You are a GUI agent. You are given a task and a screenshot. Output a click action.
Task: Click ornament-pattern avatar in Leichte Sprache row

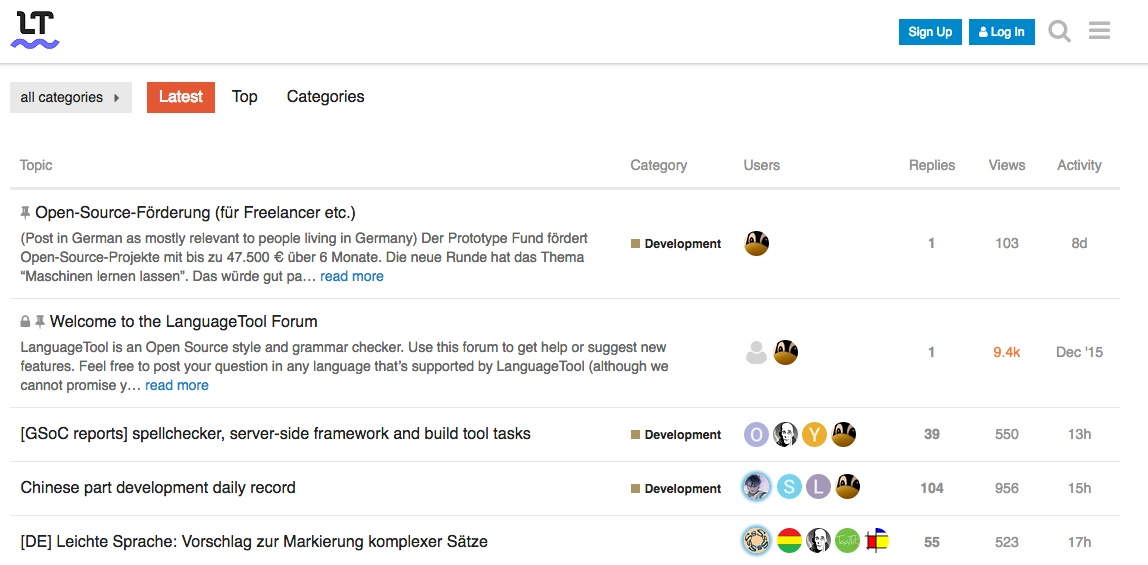(x=756, y=541)
